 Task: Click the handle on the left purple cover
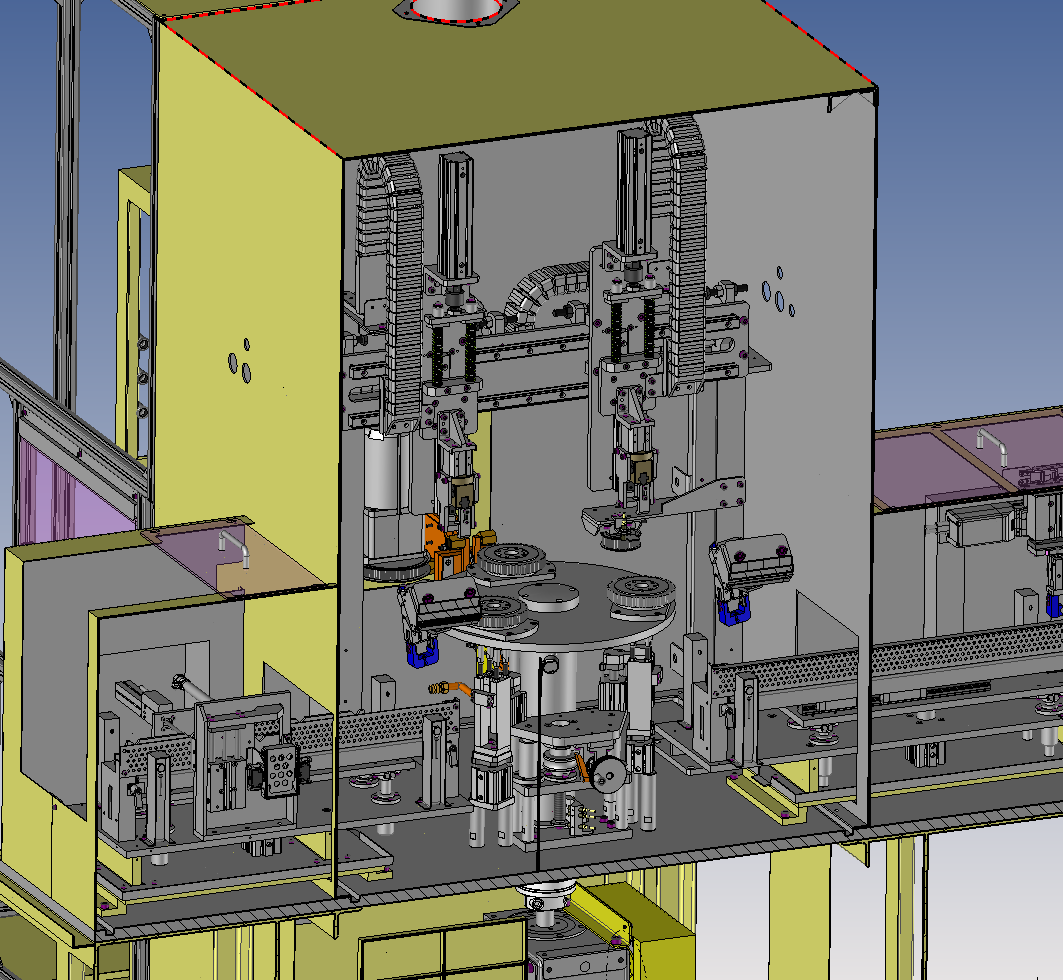pos(234,548)
